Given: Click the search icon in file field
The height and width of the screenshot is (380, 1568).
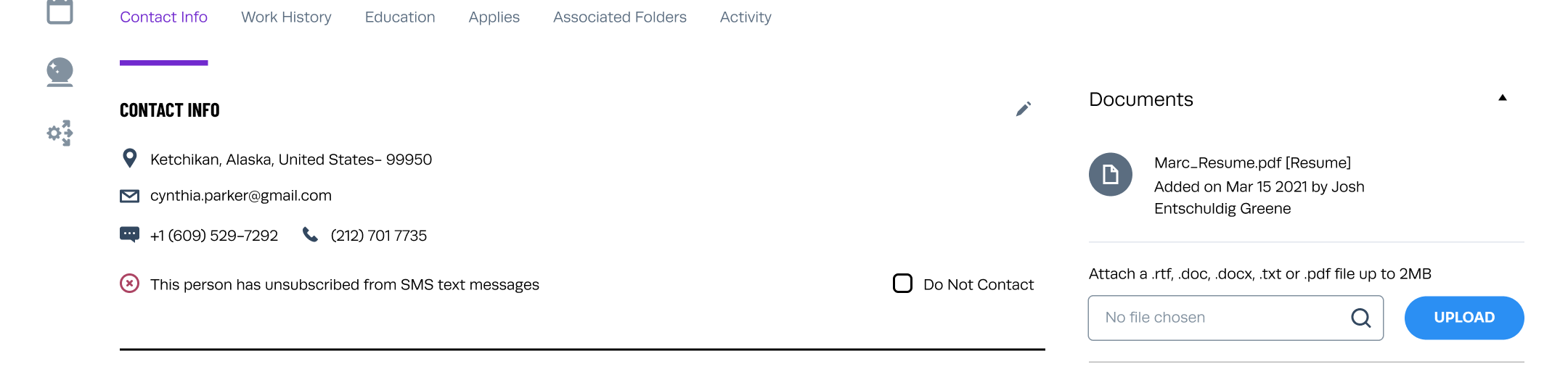Looking at the screenshot, I should pyautogui.click(x=1360, y=318).
